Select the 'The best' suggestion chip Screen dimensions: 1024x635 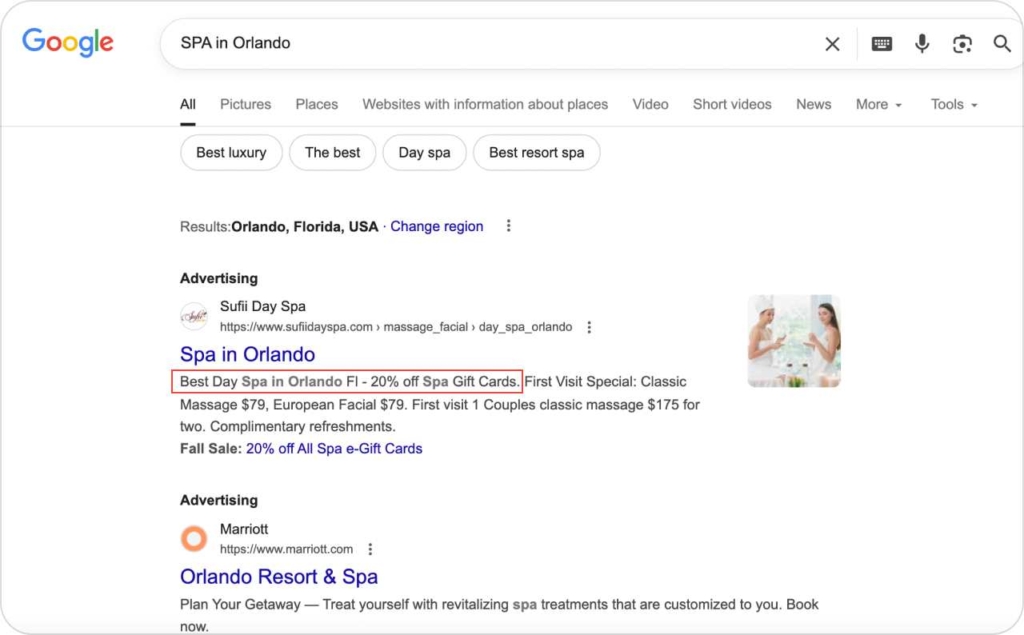tap(332, 152)
